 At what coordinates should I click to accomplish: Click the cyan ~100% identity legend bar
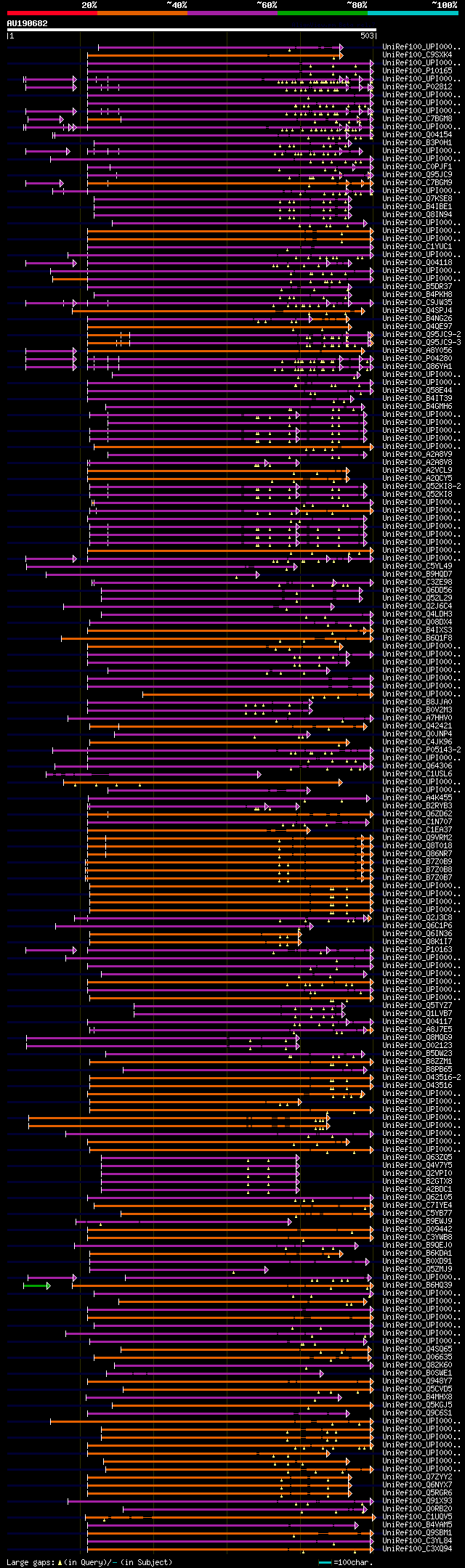(x=412, y=12)
